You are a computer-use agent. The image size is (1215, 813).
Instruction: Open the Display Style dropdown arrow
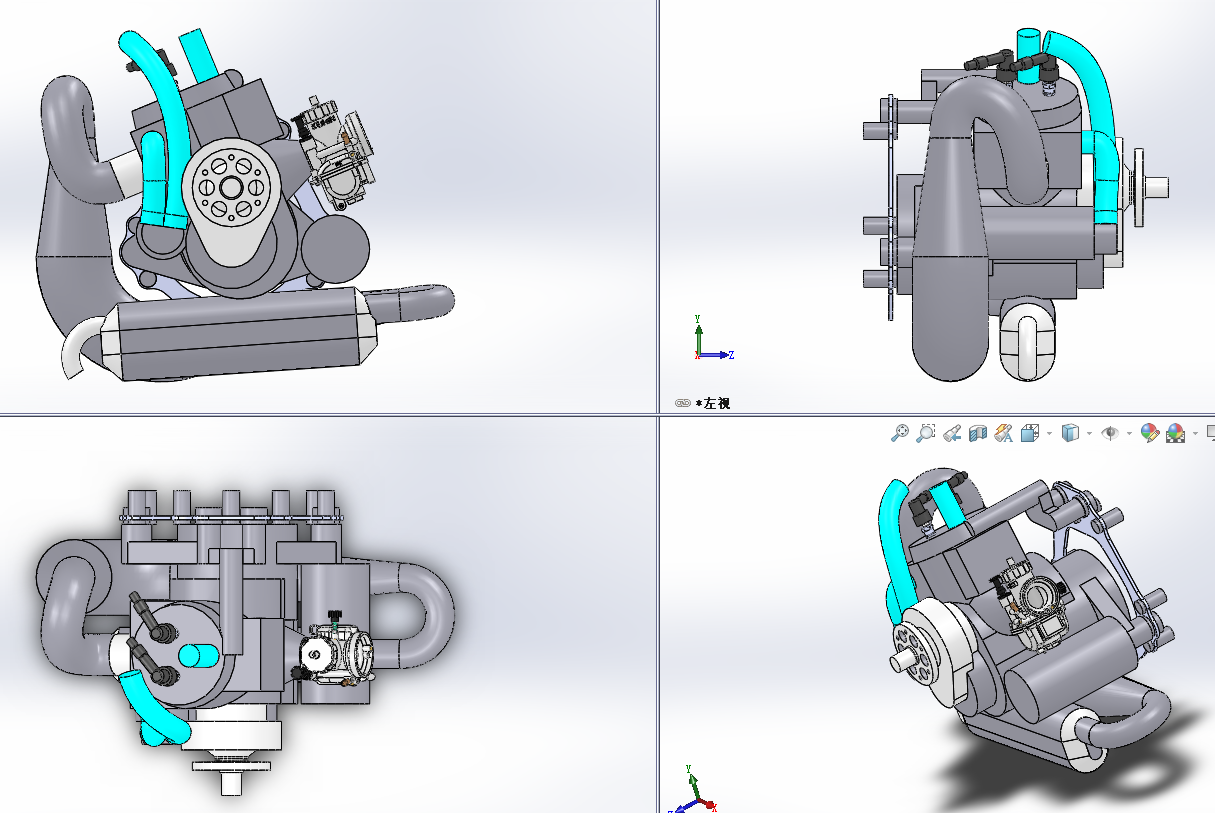pos(1089,434)
